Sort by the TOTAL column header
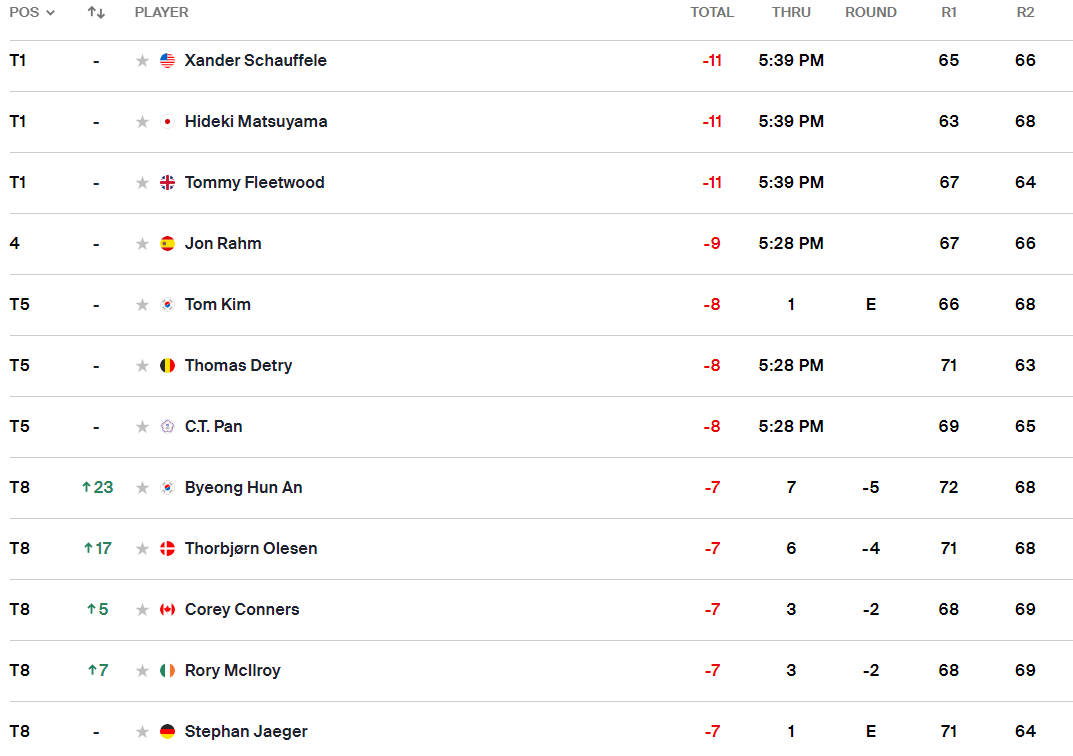 pos(712,12)
